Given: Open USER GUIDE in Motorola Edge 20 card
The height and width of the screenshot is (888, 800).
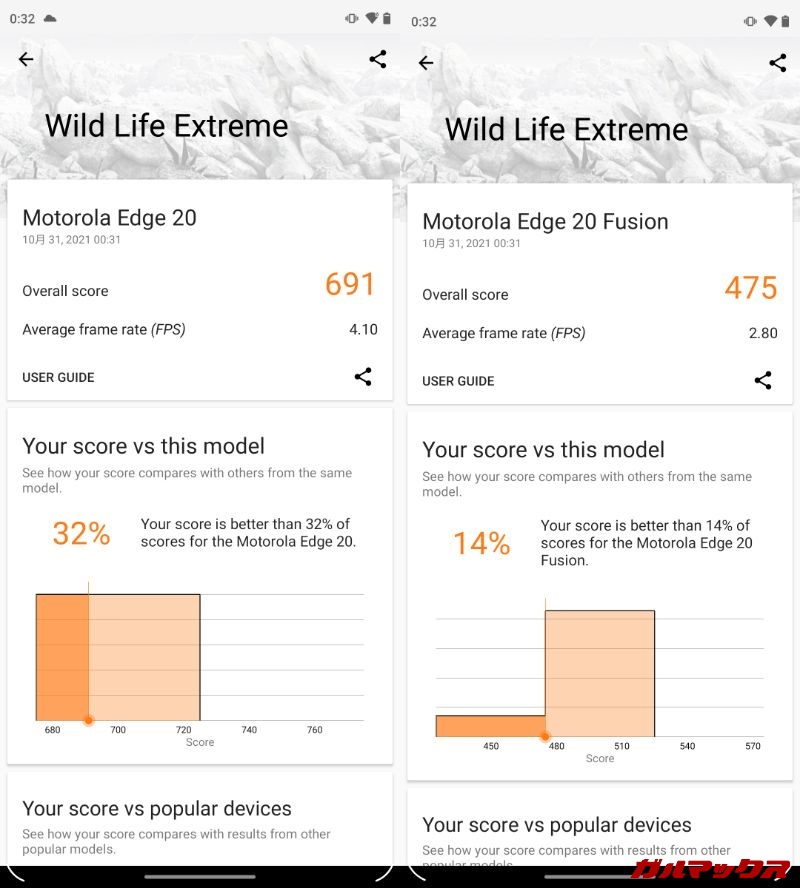Looking at the screenshot, I should pos(58,378).
